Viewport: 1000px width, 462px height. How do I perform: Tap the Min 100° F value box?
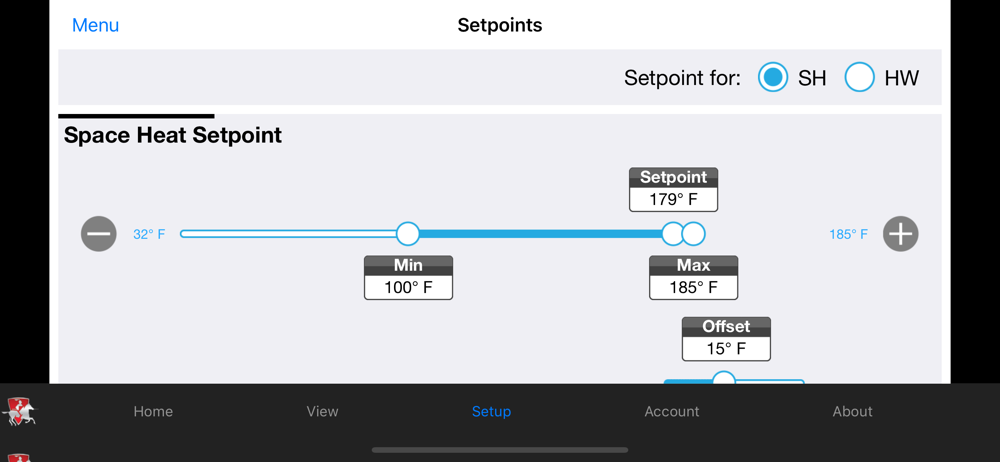point(408,287)
